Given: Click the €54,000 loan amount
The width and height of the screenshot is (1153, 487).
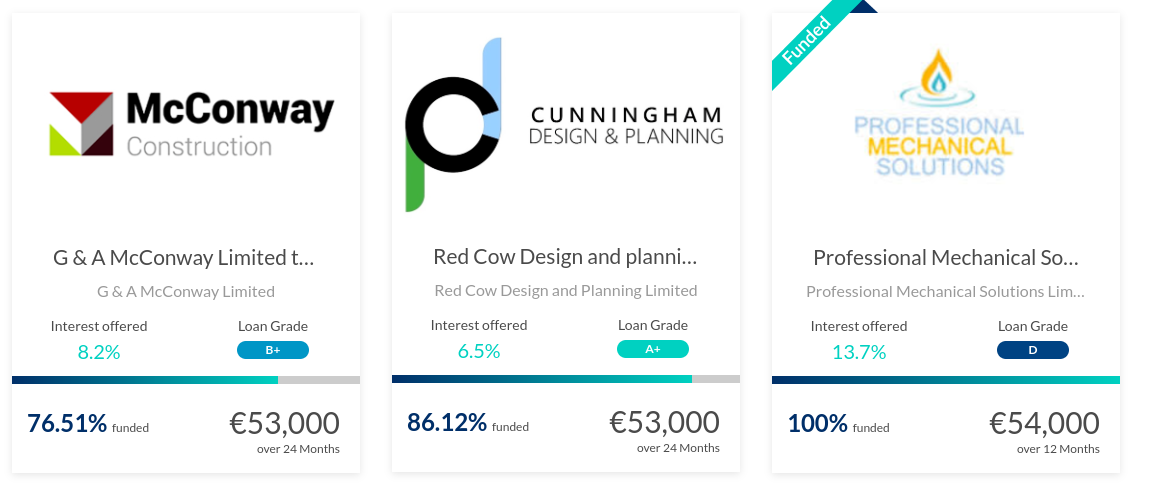Looking at the screenshot, I should click(1044, 423).
